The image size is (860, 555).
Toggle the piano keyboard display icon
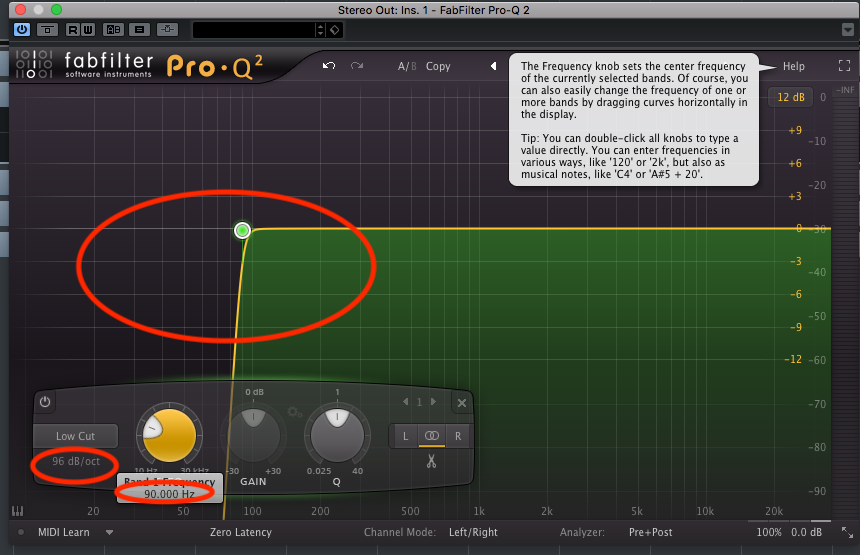coord(18,511)
